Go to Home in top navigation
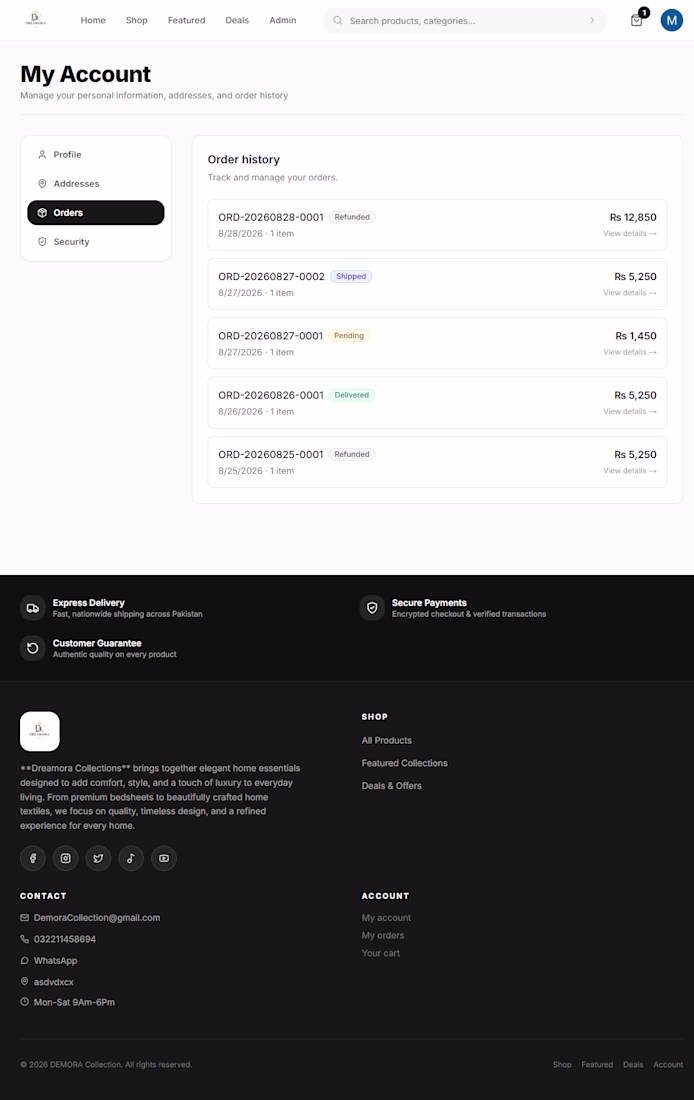 (x=93, y=20)
